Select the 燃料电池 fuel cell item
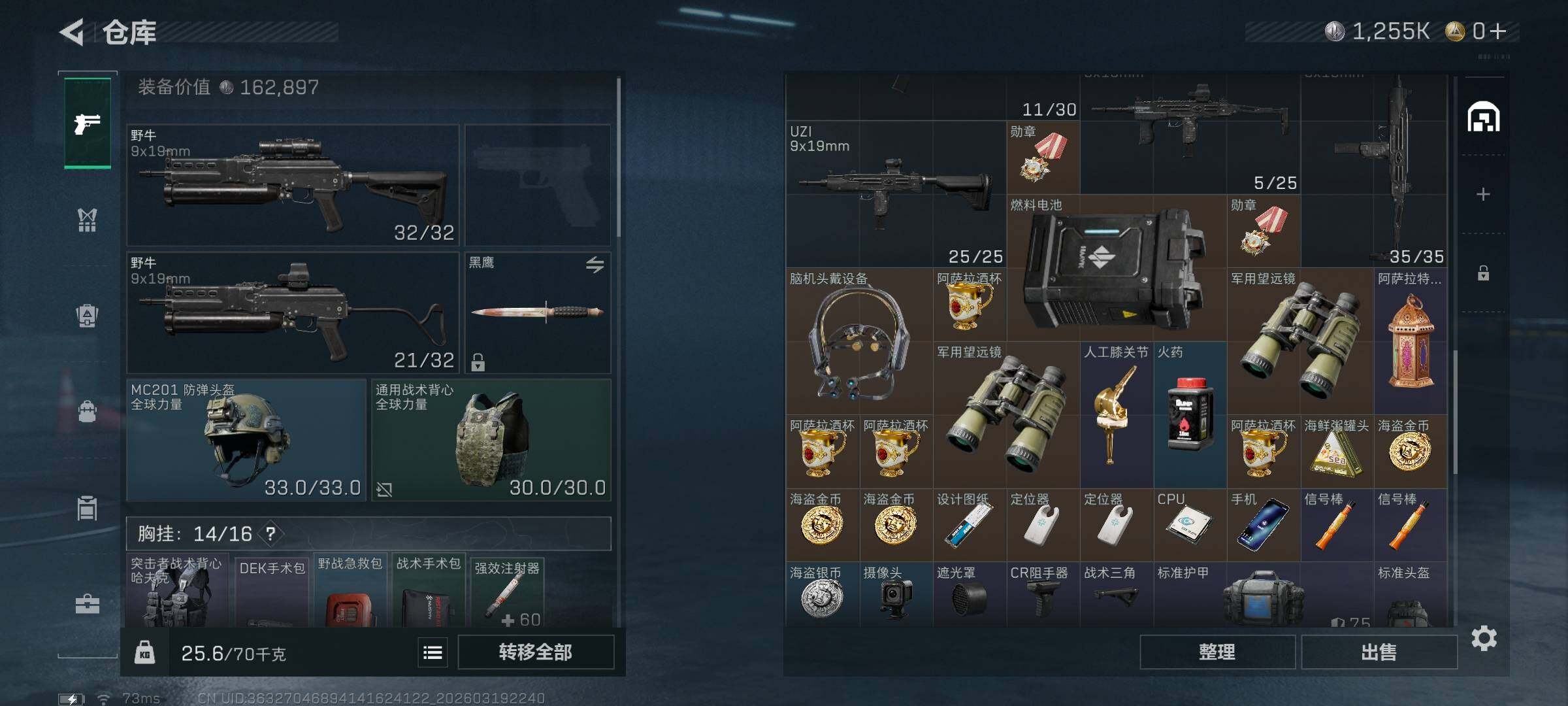 [x=1117, y=267]
